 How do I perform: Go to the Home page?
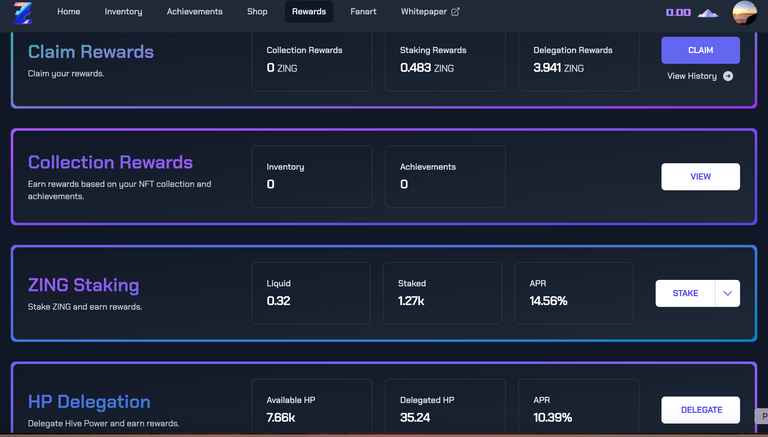(69, 11)
